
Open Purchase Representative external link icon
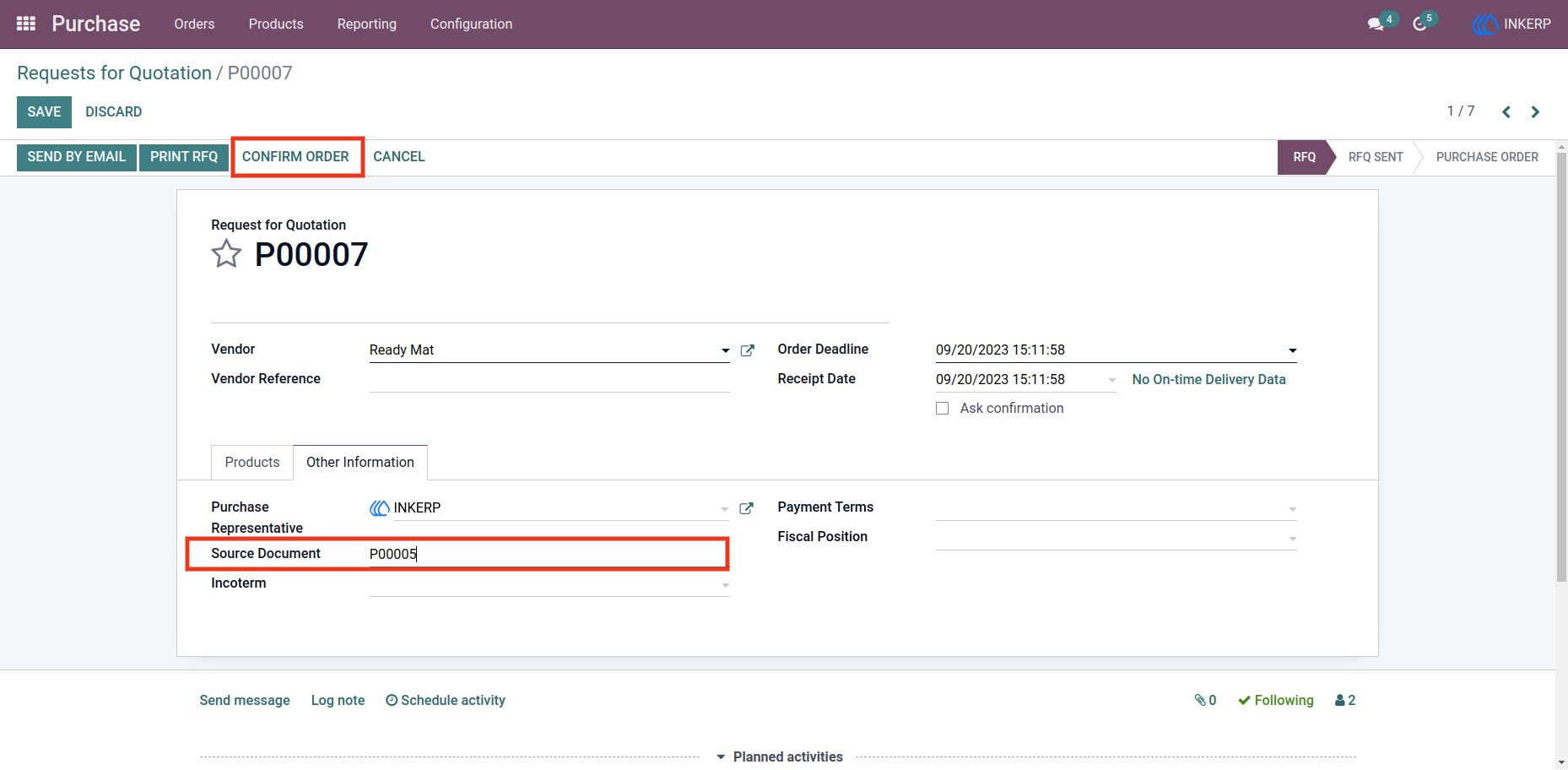click(x=746, y=508)
